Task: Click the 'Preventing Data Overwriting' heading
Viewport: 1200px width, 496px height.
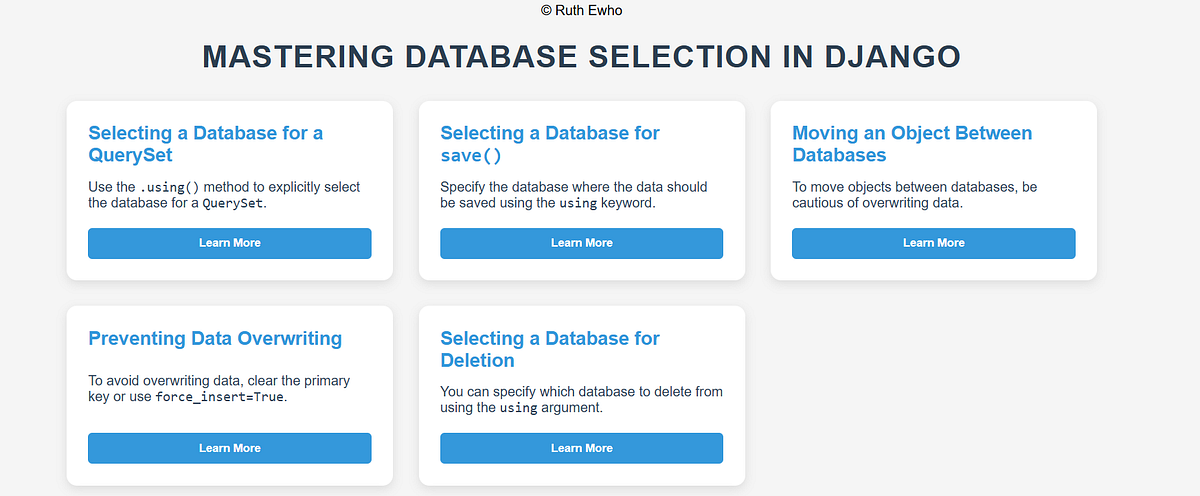Action: click(215, 338)
